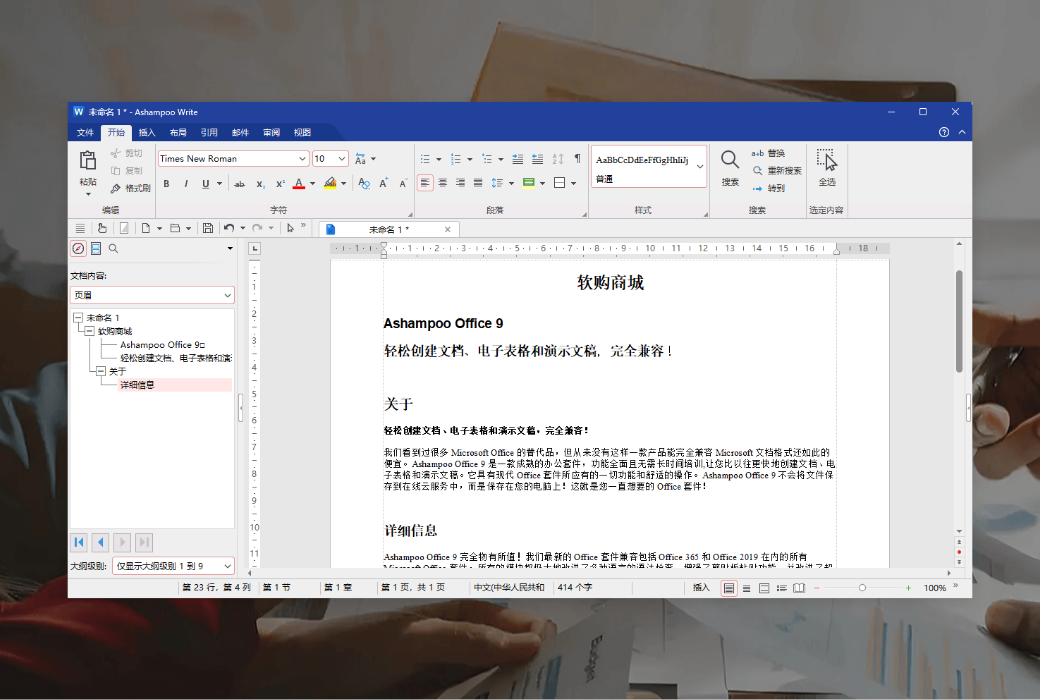Toggle Subscript formatting
The height and width of the screenshot is (700, 1040).
click(260, 184)
